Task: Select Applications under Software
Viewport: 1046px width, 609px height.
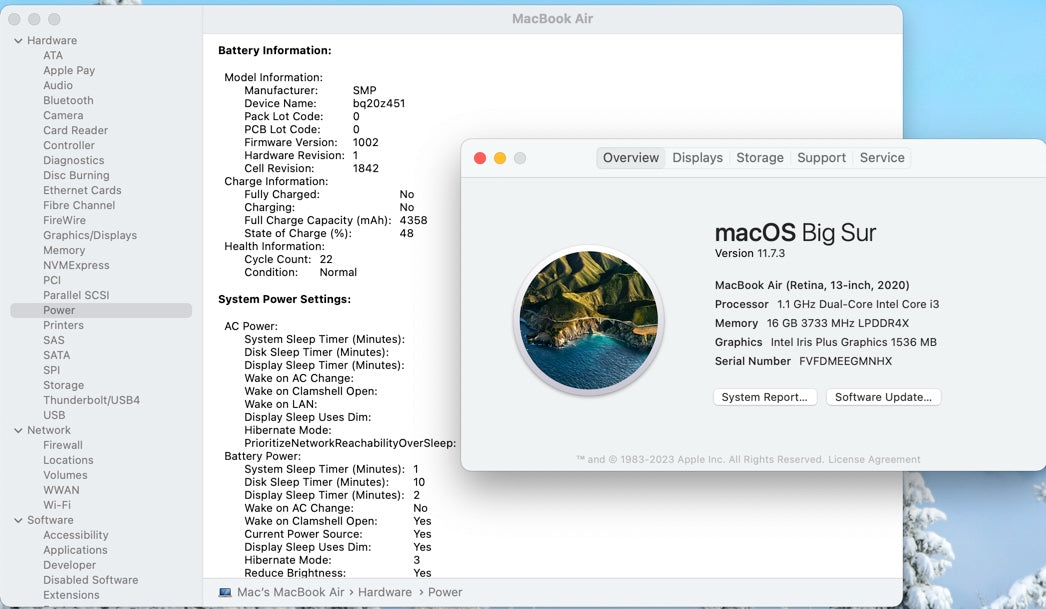Action: [75, 550]
